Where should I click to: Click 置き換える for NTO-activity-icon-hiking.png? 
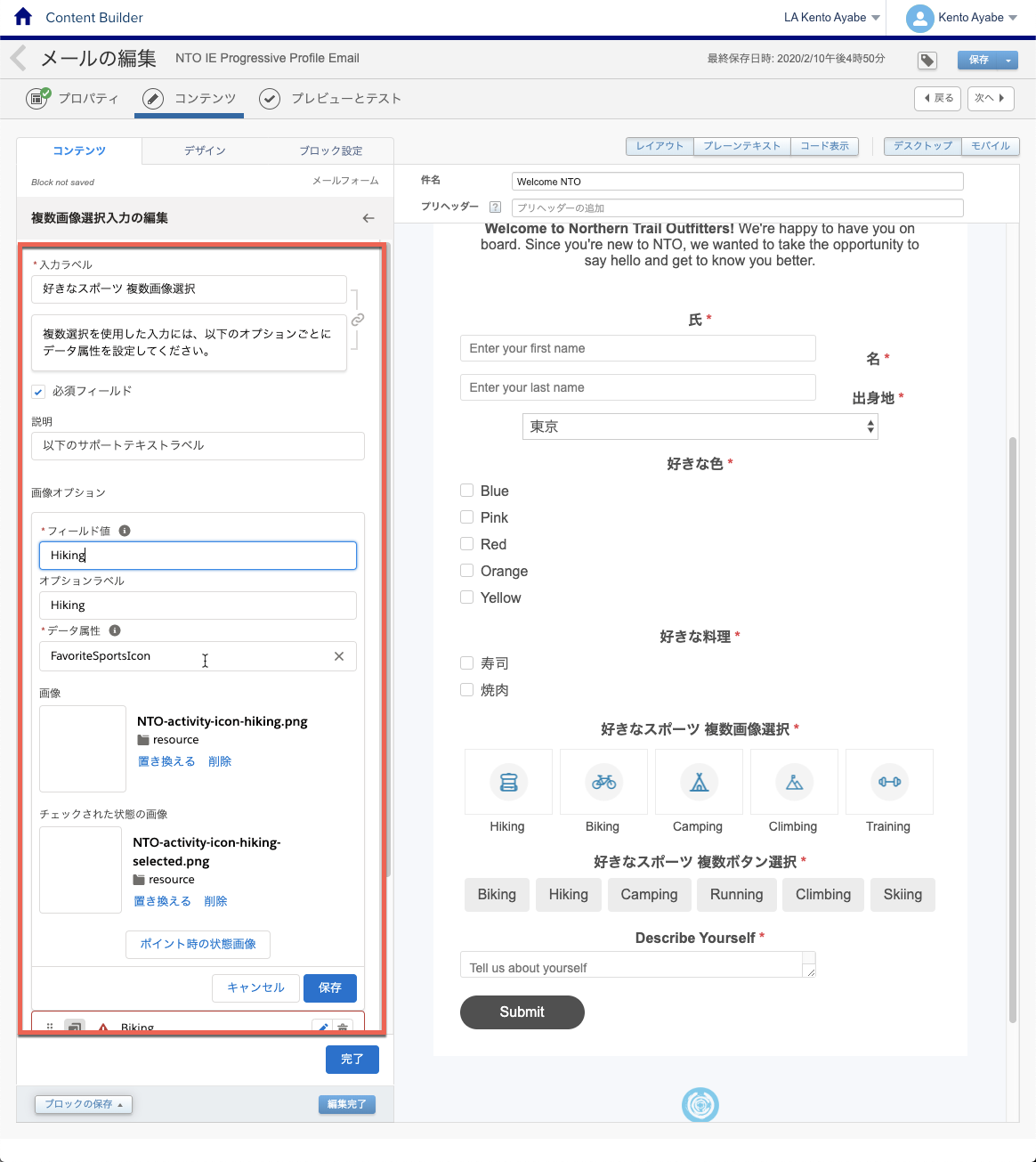click(166, 761)
